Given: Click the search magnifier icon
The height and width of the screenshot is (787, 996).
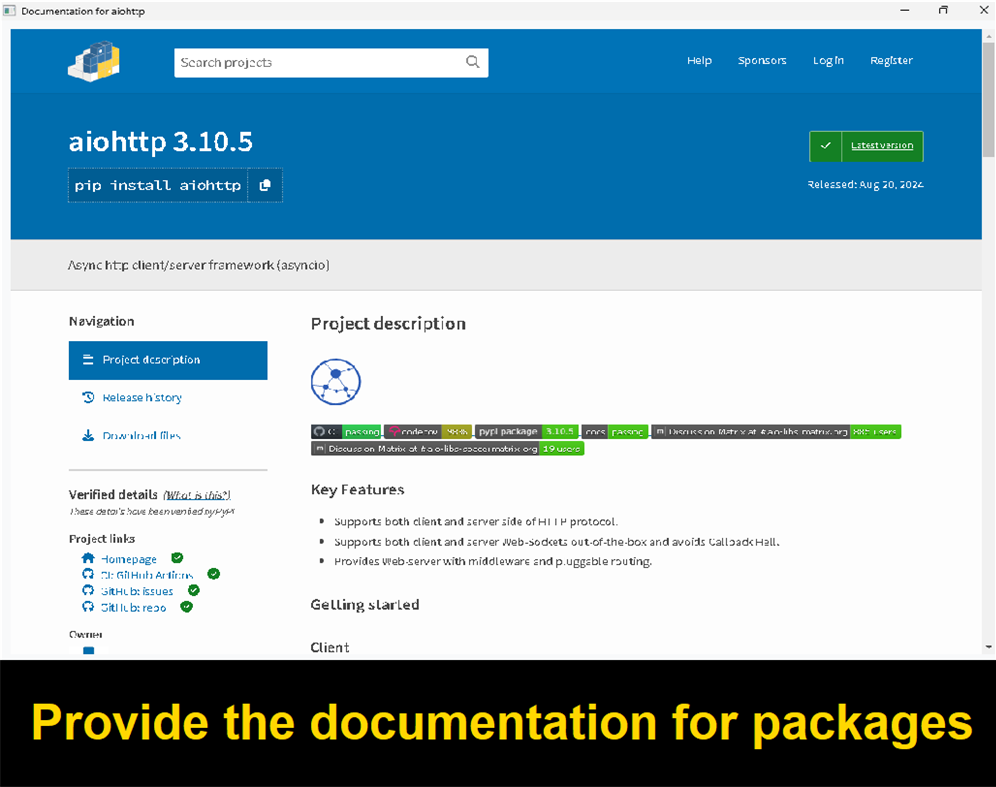Looking at the screenshot, I should [472, 61].
